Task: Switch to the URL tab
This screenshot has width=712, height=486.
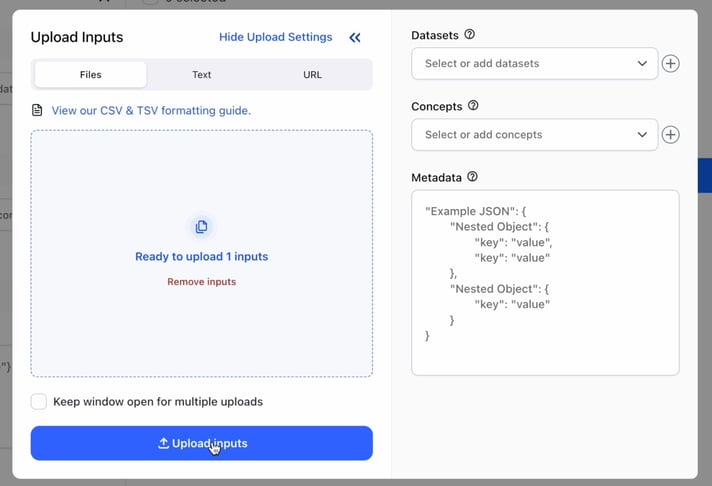Action: coord(312,75)
